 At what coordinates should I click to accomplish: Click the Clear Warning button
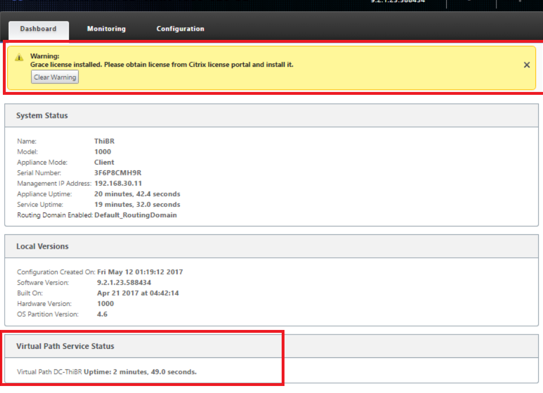(x=55, y=77)
